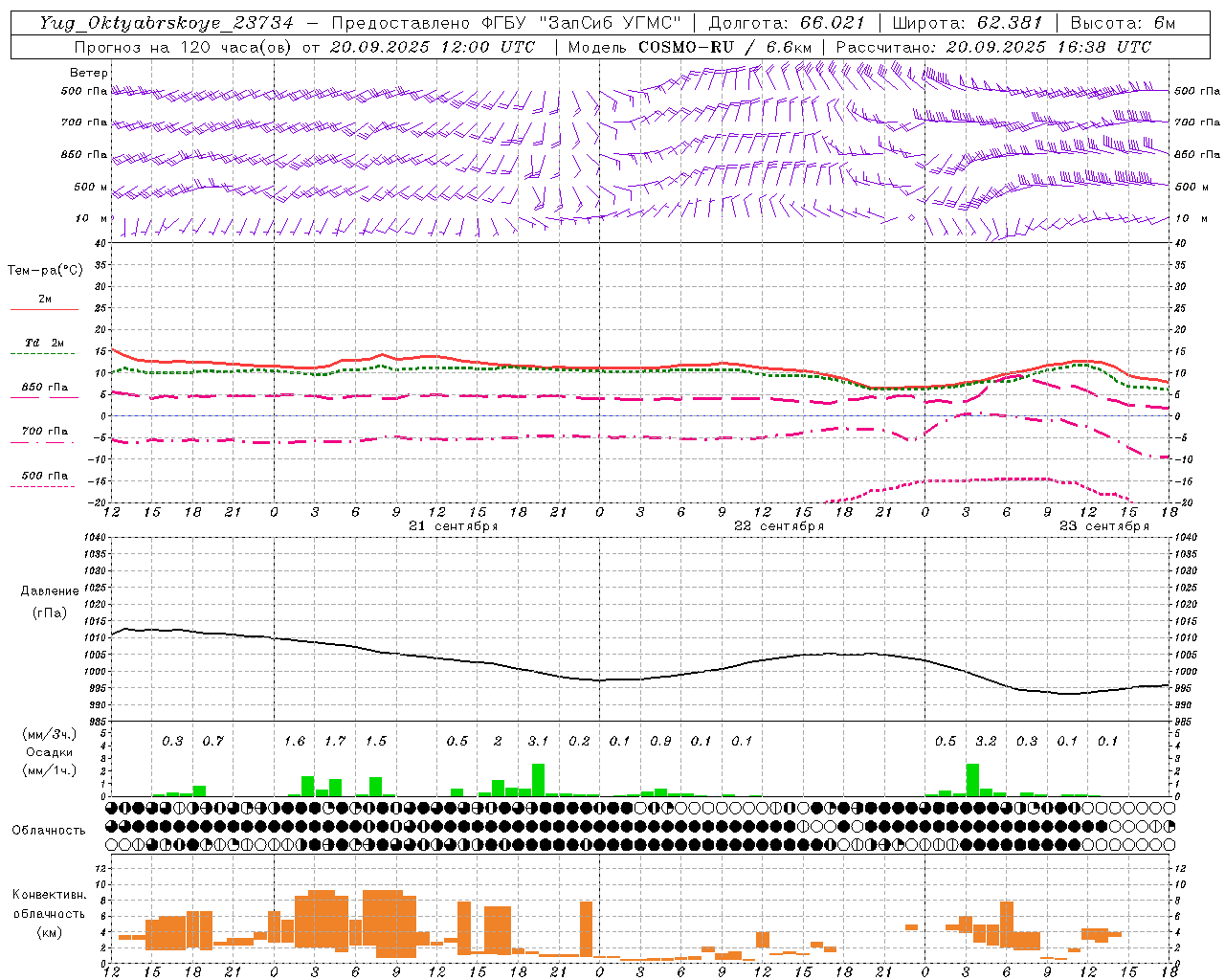Click the Осадки precipitation label
Image resolution: width=1225 pixels, height=980 pixels.
point(50,752)
